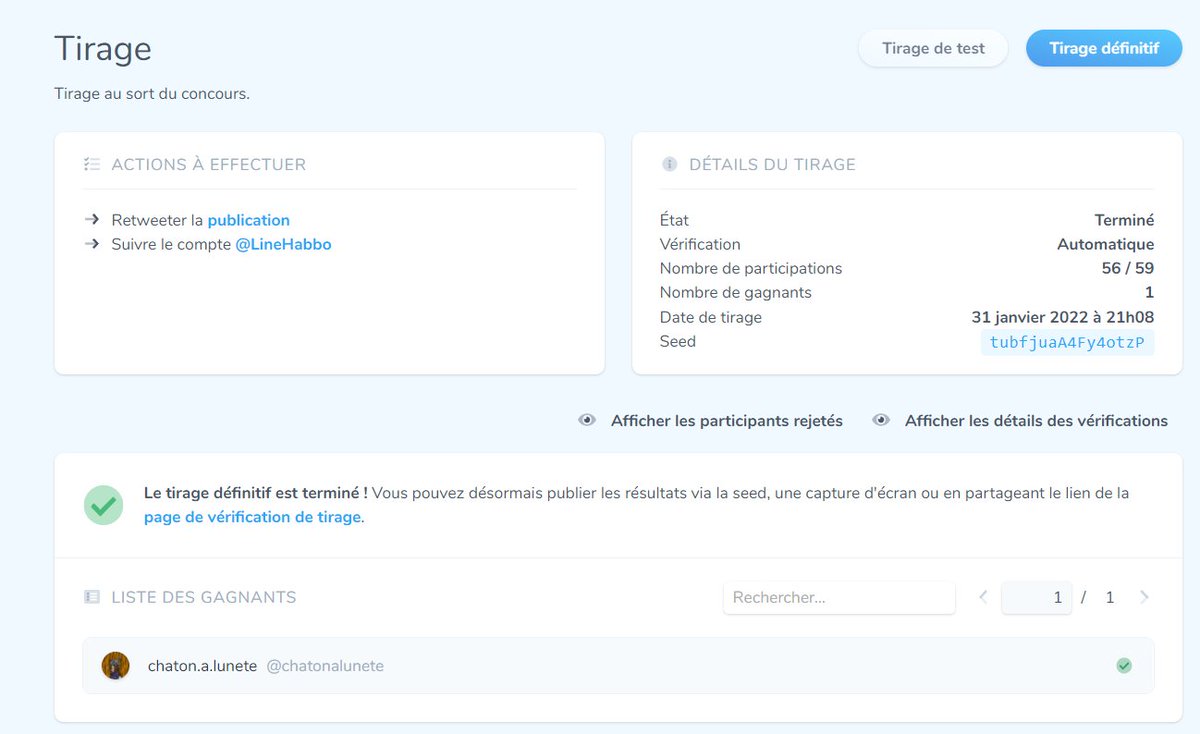Click the État value Terminé
The height and width of the screenshot is (734, 1200).
tap(1124, 220)
